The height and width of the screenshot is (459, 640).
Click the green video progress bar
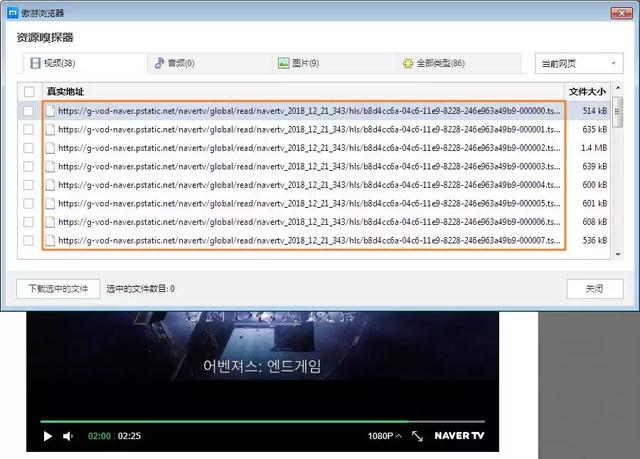(x=224, y=421)
